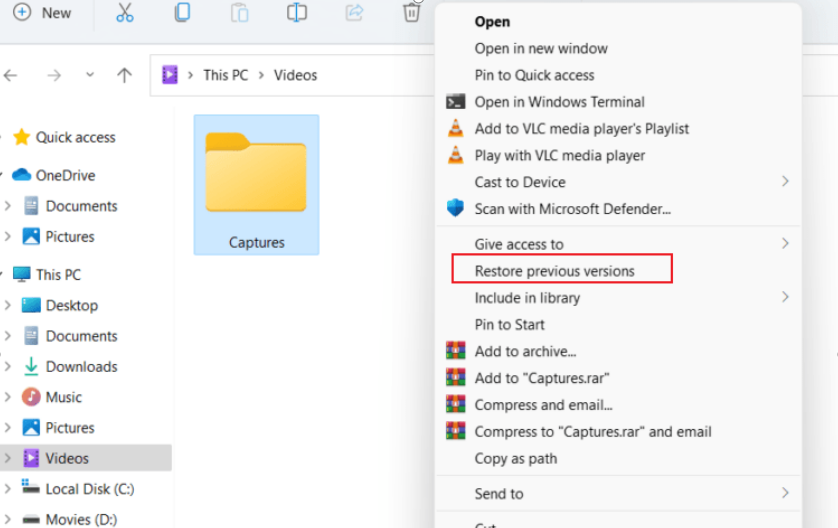
Task: Expand the OneDrive tree node
Action: 5,175
